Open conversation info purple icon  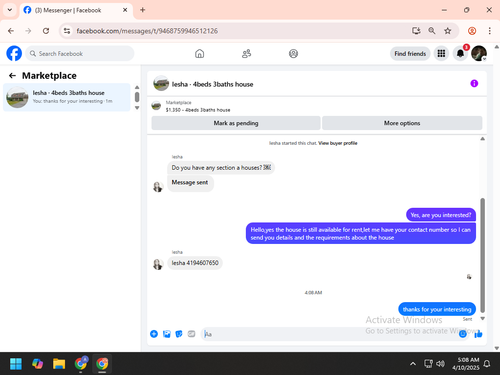pyautogui.click(x=474, y=83)
